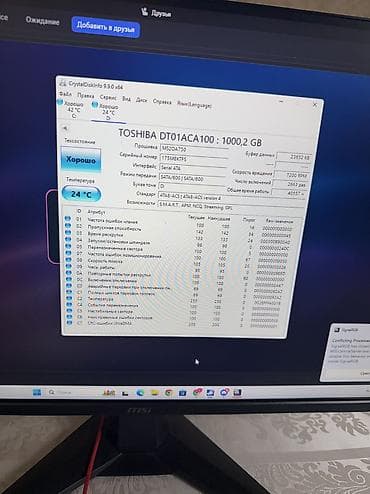Open the Диск menu
Image resolution: width=370 pixels, height=494 pixels.
(x=141, y=100)
